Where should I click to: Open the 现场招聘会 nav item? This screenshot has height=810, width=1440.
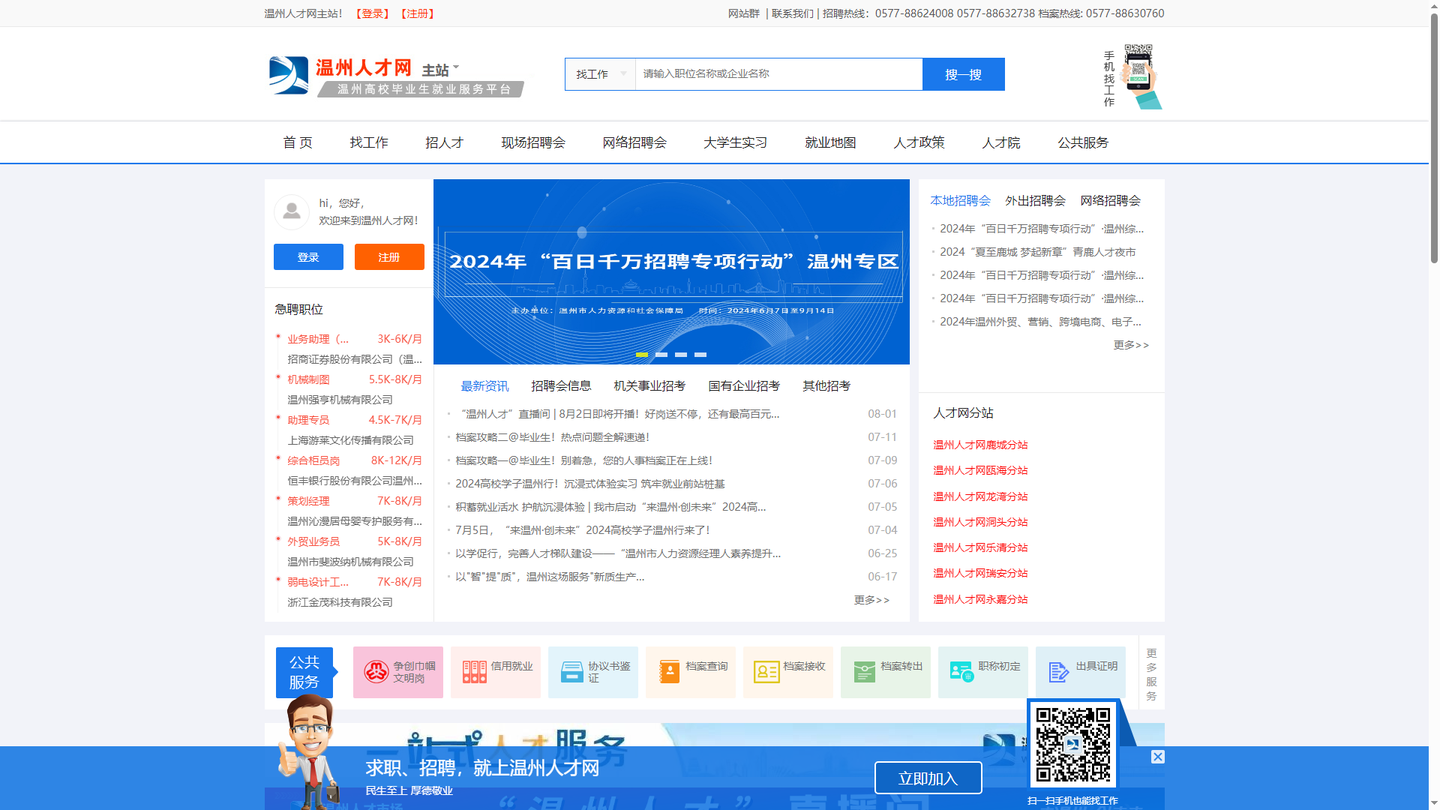coord(533,143)
